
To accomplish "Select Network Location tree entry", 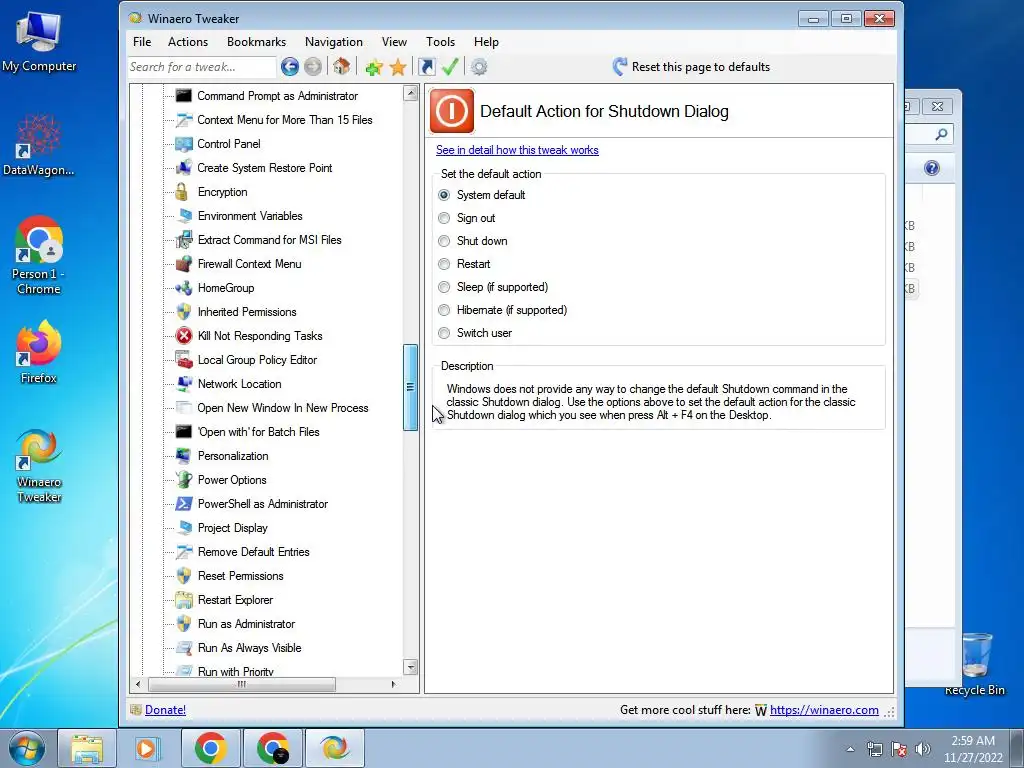I will [x=240, y=384].
